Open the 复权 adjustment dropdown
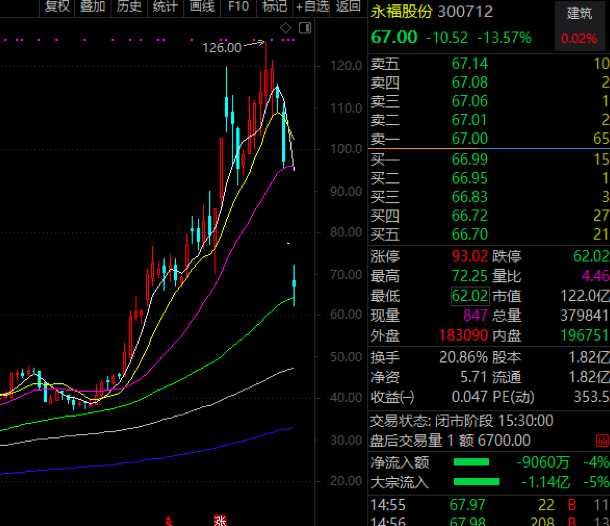 point(57,7)
